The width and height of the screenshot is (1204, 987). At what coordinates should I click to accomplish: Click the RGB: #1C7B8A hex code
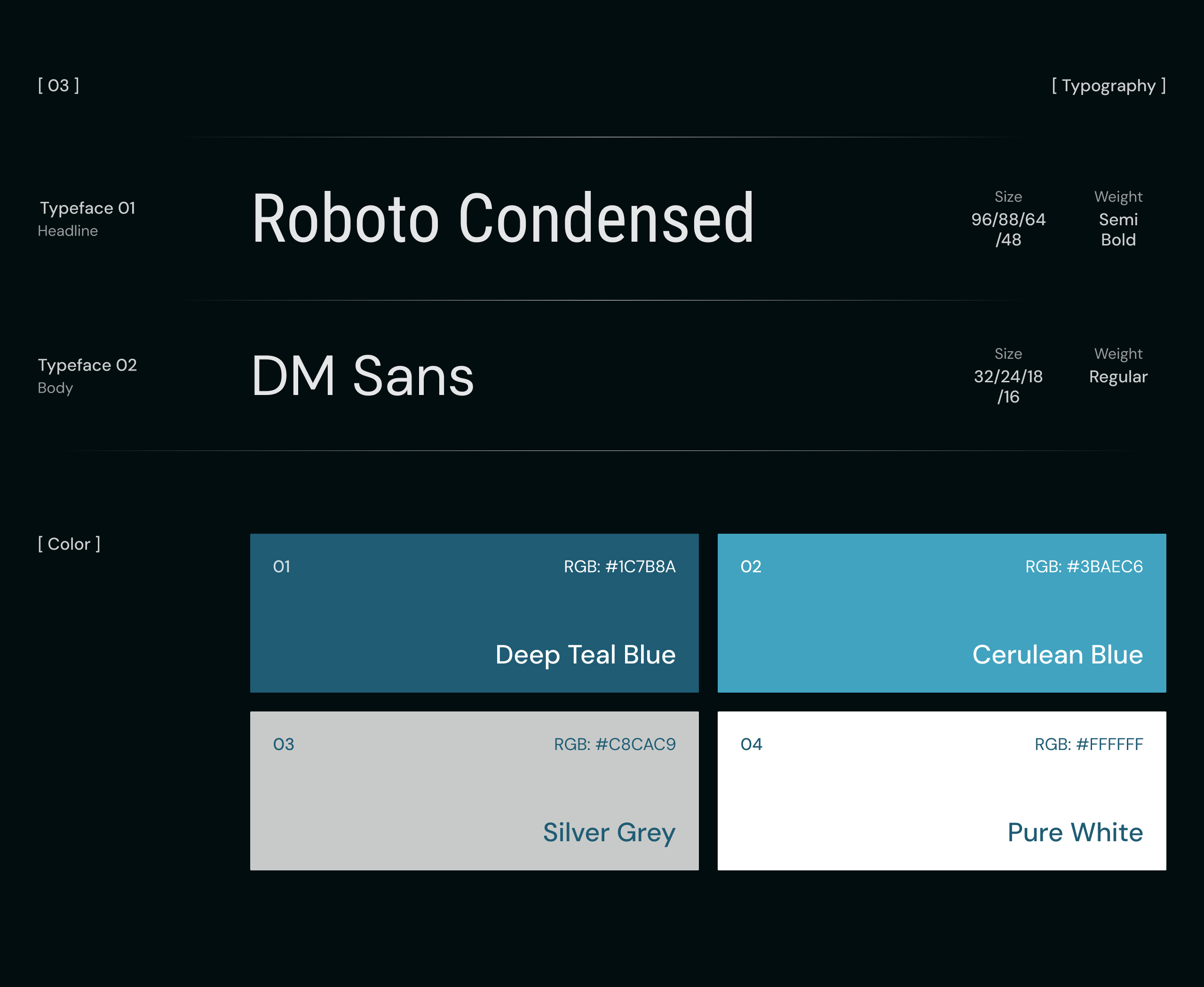click(619, 567)
